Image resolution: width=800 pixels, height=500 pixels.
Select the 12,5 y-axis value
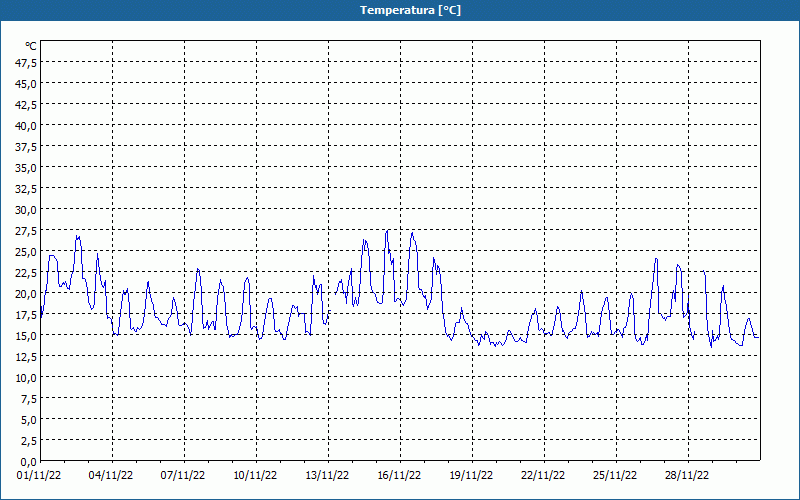(x=26, y=357)
